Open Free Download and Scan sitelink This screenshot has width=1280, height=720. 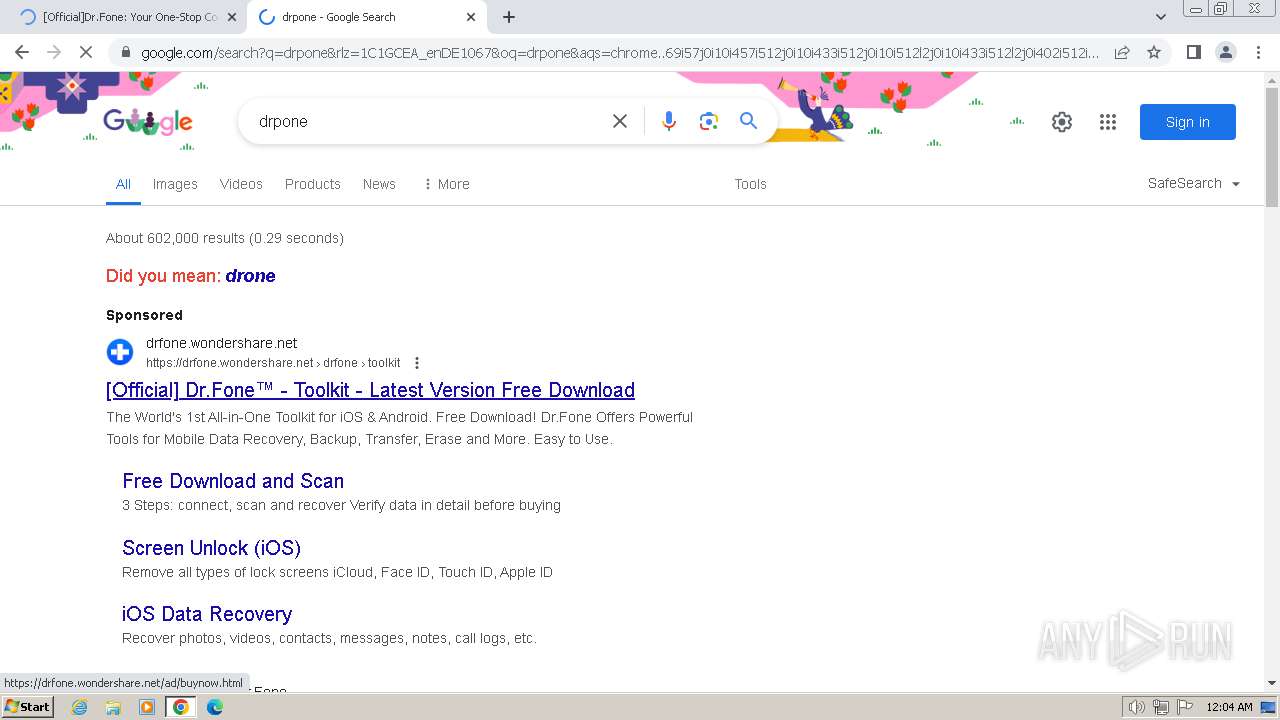(233, 481)
